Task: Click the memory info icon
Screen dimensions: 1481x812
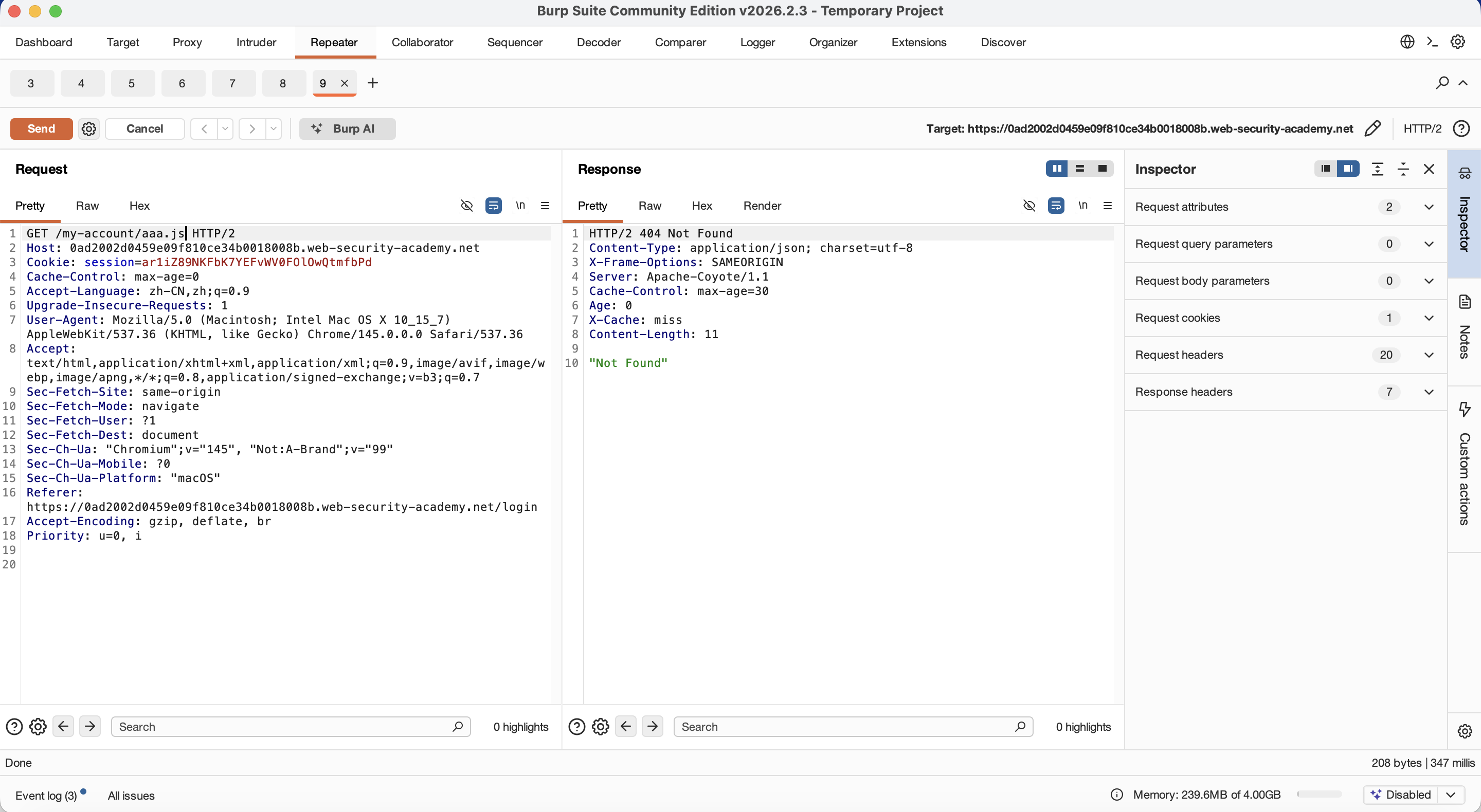Action: tap(1116, 795)
